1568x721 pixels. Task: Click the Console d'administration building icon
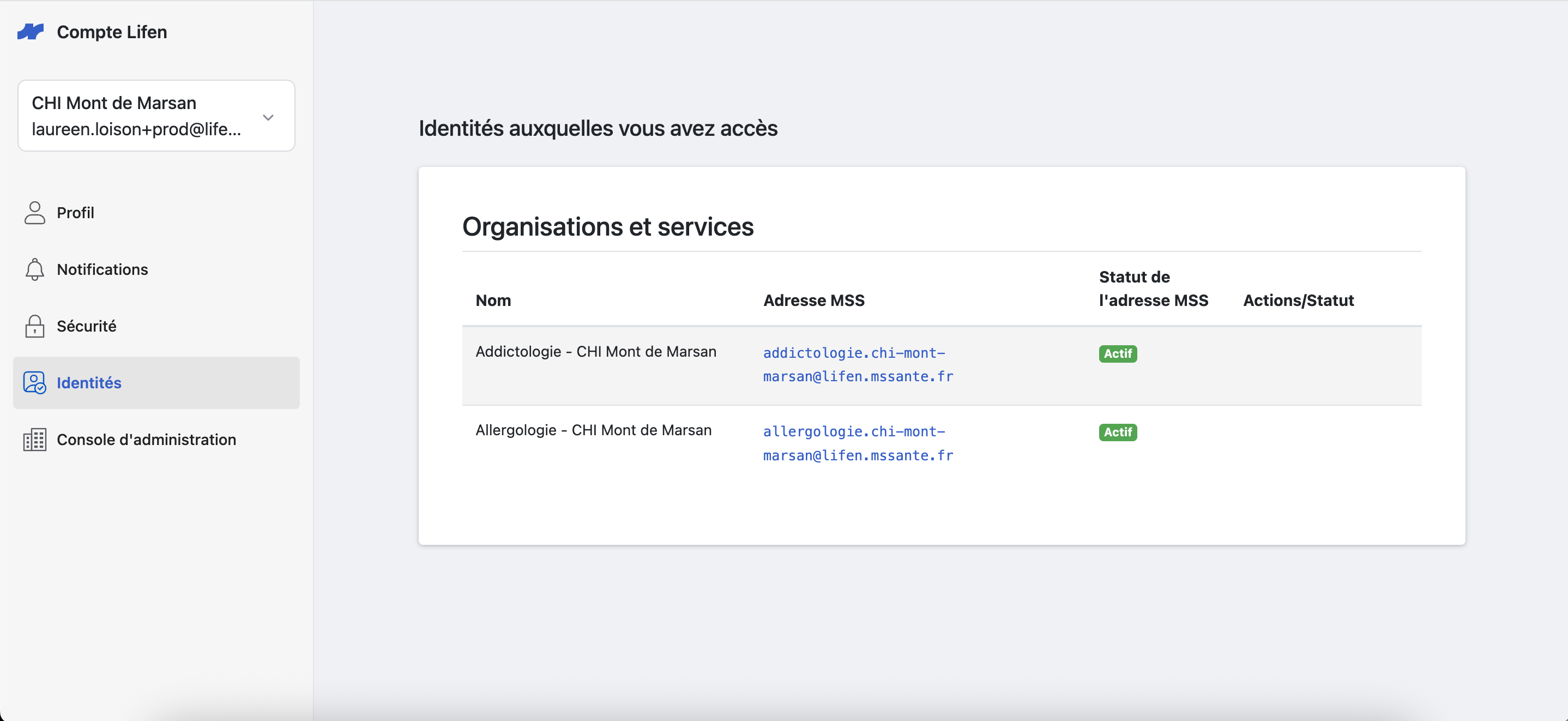[35, 440]
